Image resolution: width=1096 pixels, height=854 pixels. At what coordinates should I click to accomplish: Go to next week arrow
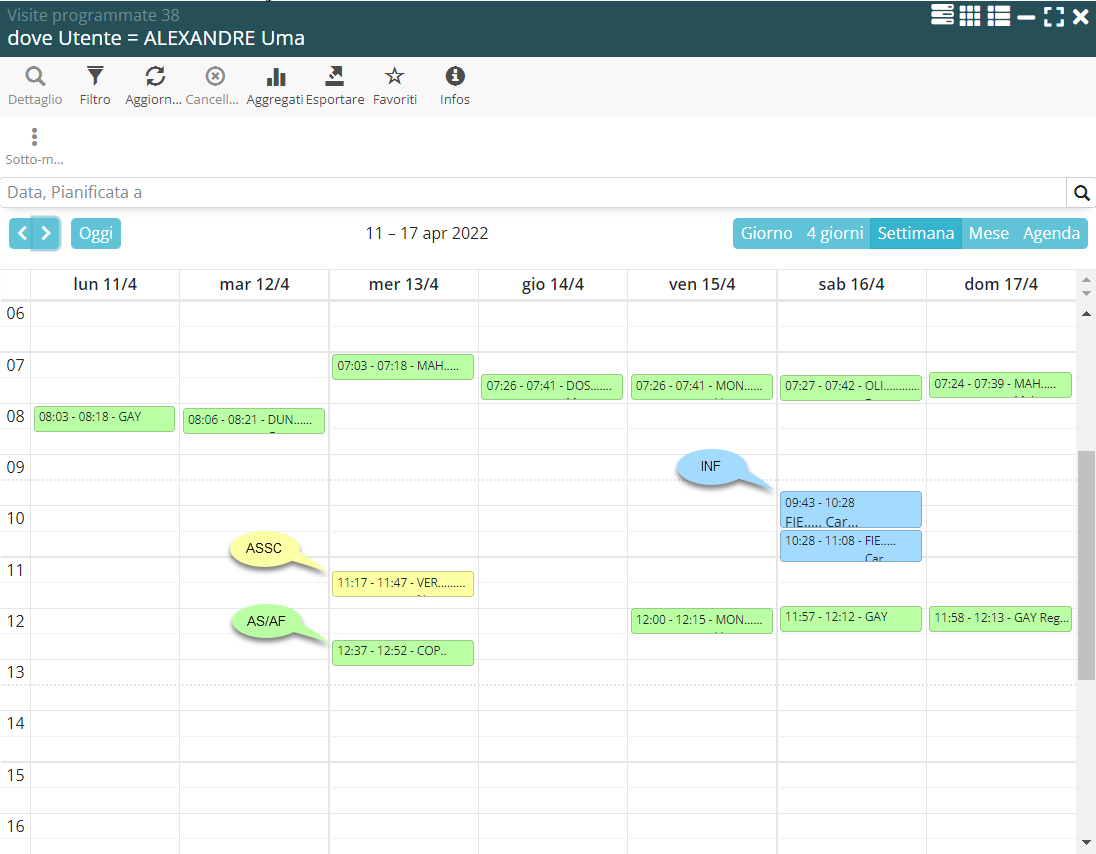pyautogui.click(x=47, y=233)
